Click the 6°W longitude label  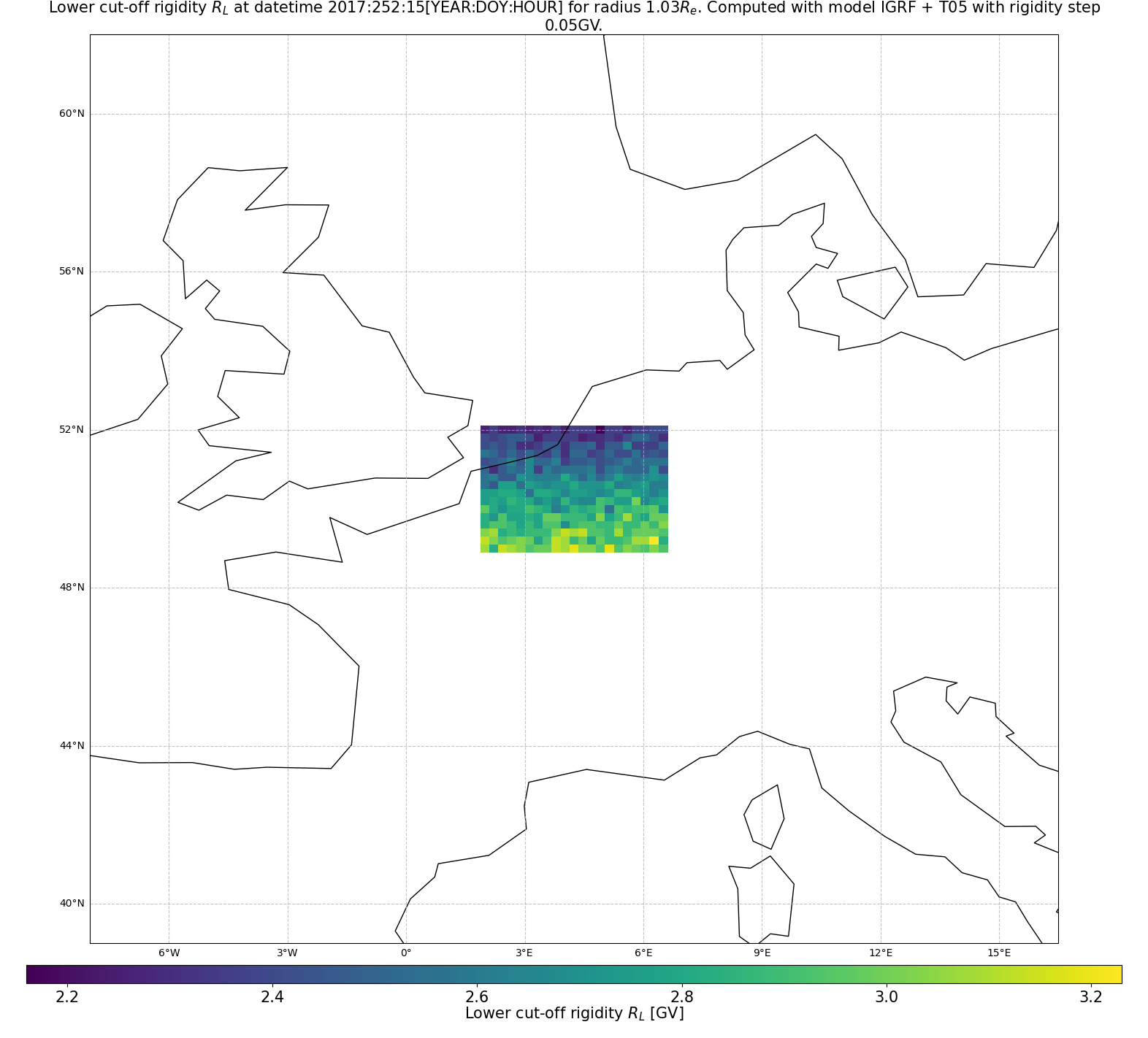tap(169, 953)
